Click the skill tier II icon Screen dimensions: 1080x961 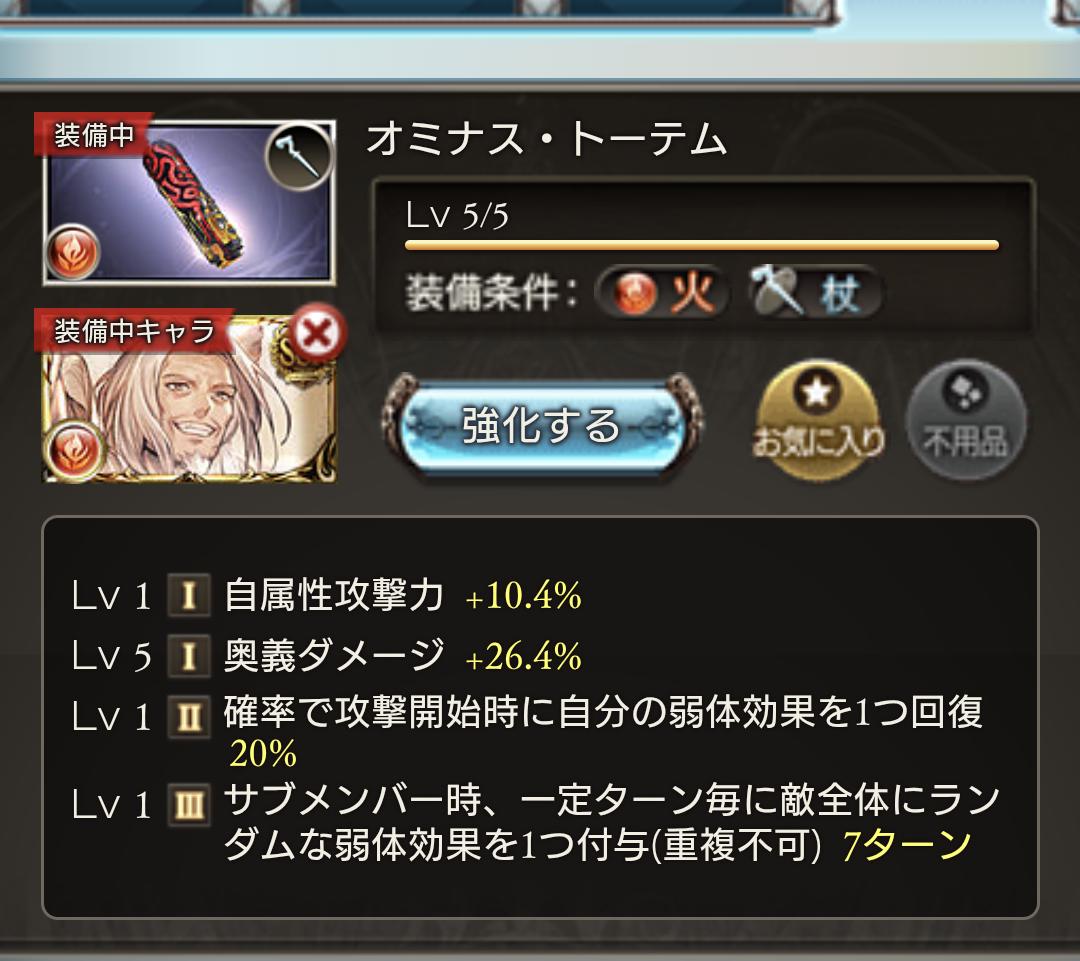189,717
